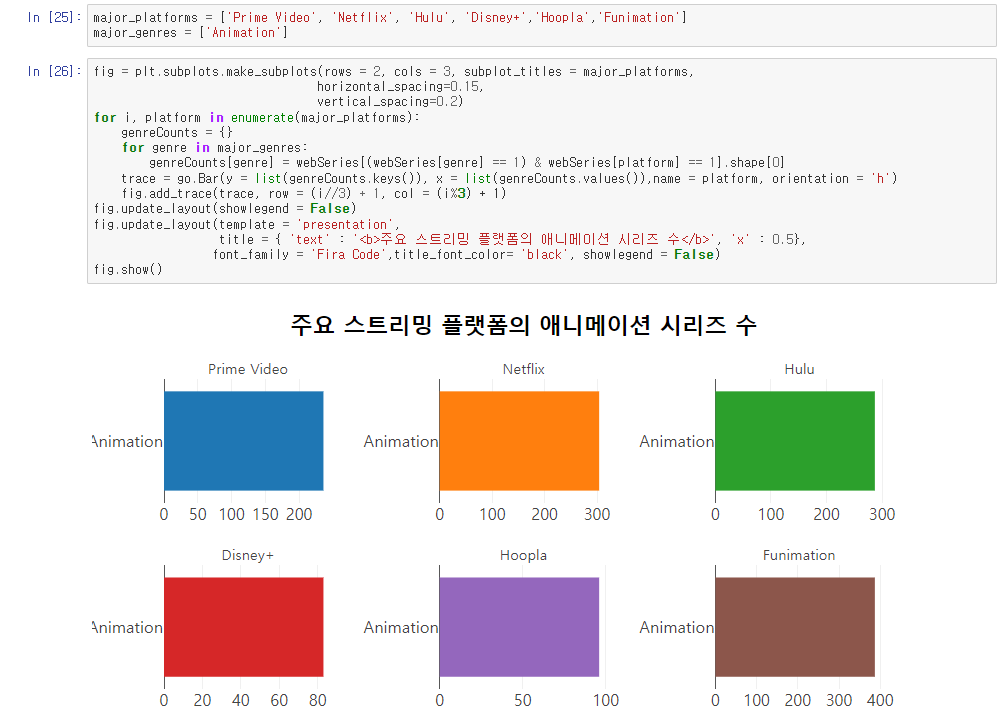
Task: Click the vertical_spacing=0.2 argument
Action: tap(390, 101)
